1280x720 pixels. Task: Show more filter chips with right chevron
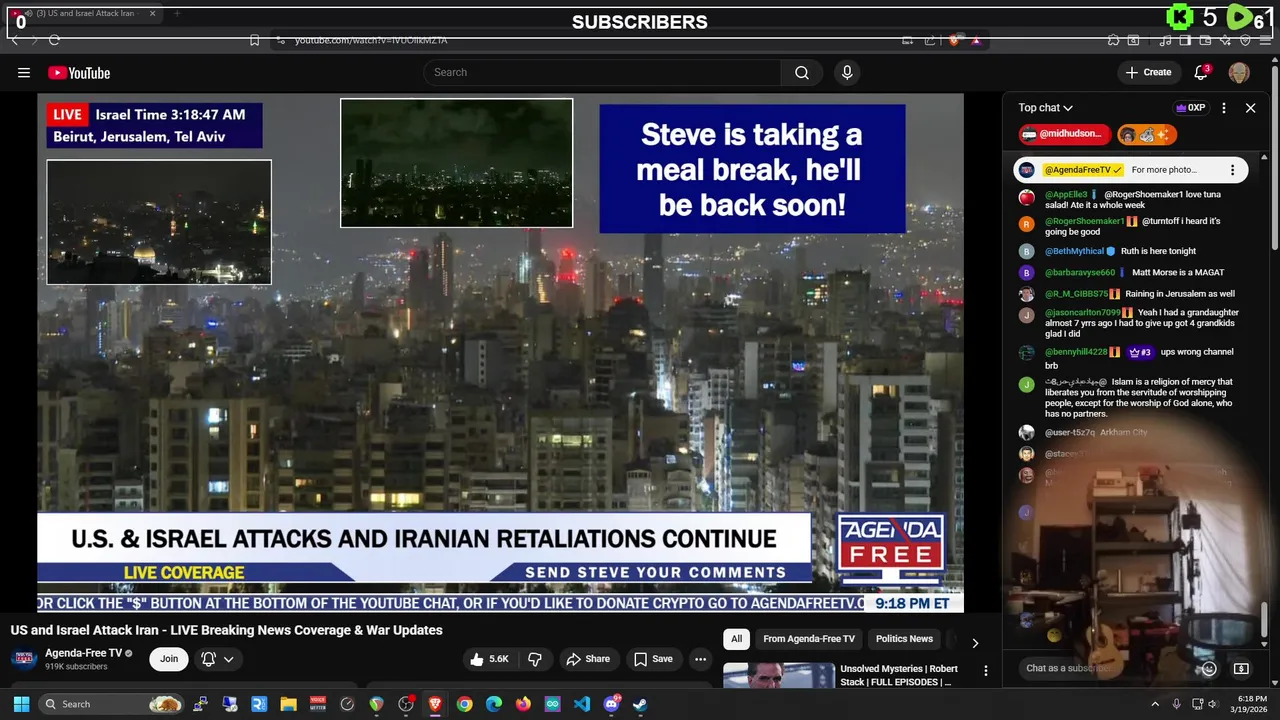[975, 643]
